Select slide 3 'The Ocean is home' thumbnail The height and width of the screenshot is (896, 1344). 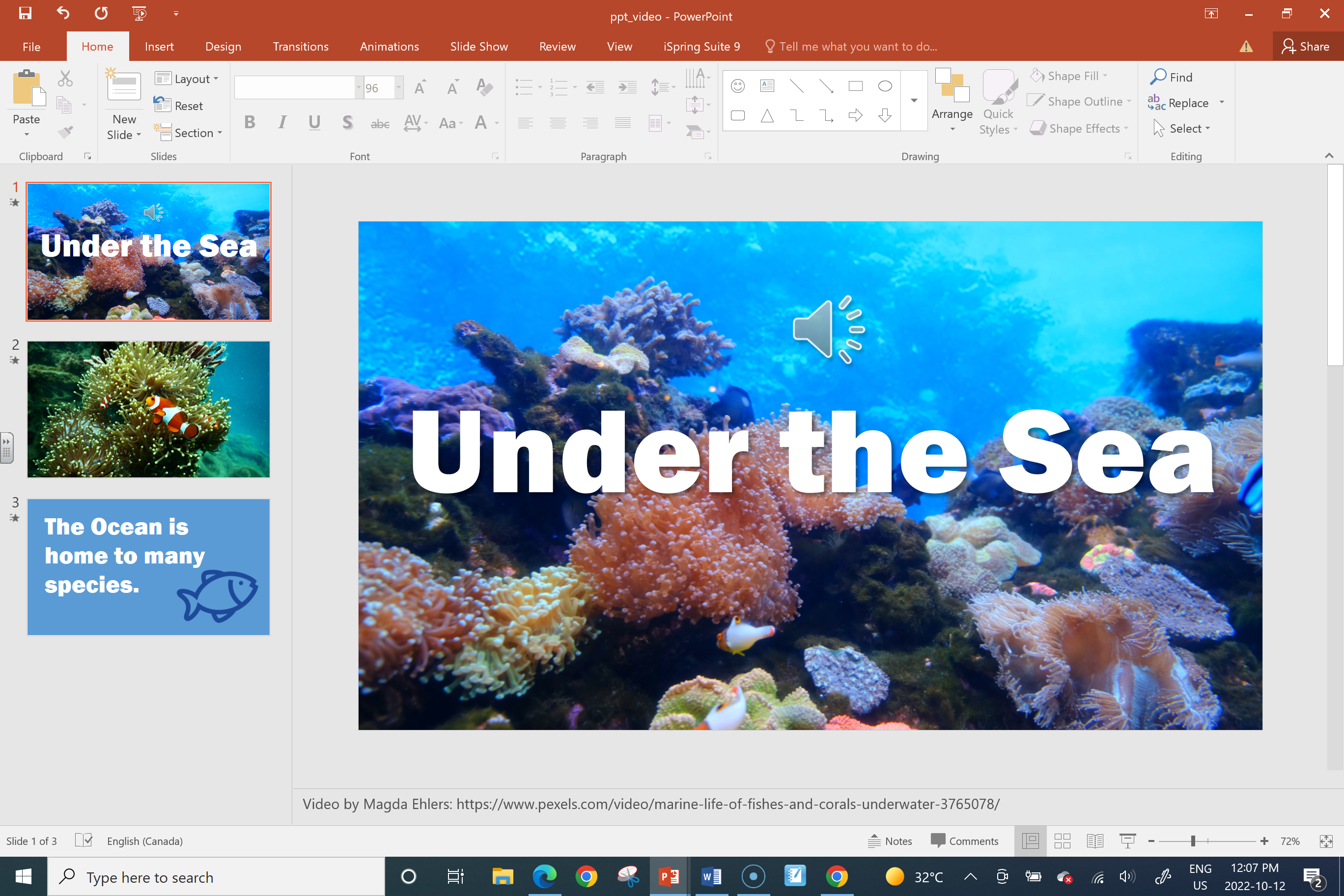click(148, 567)
